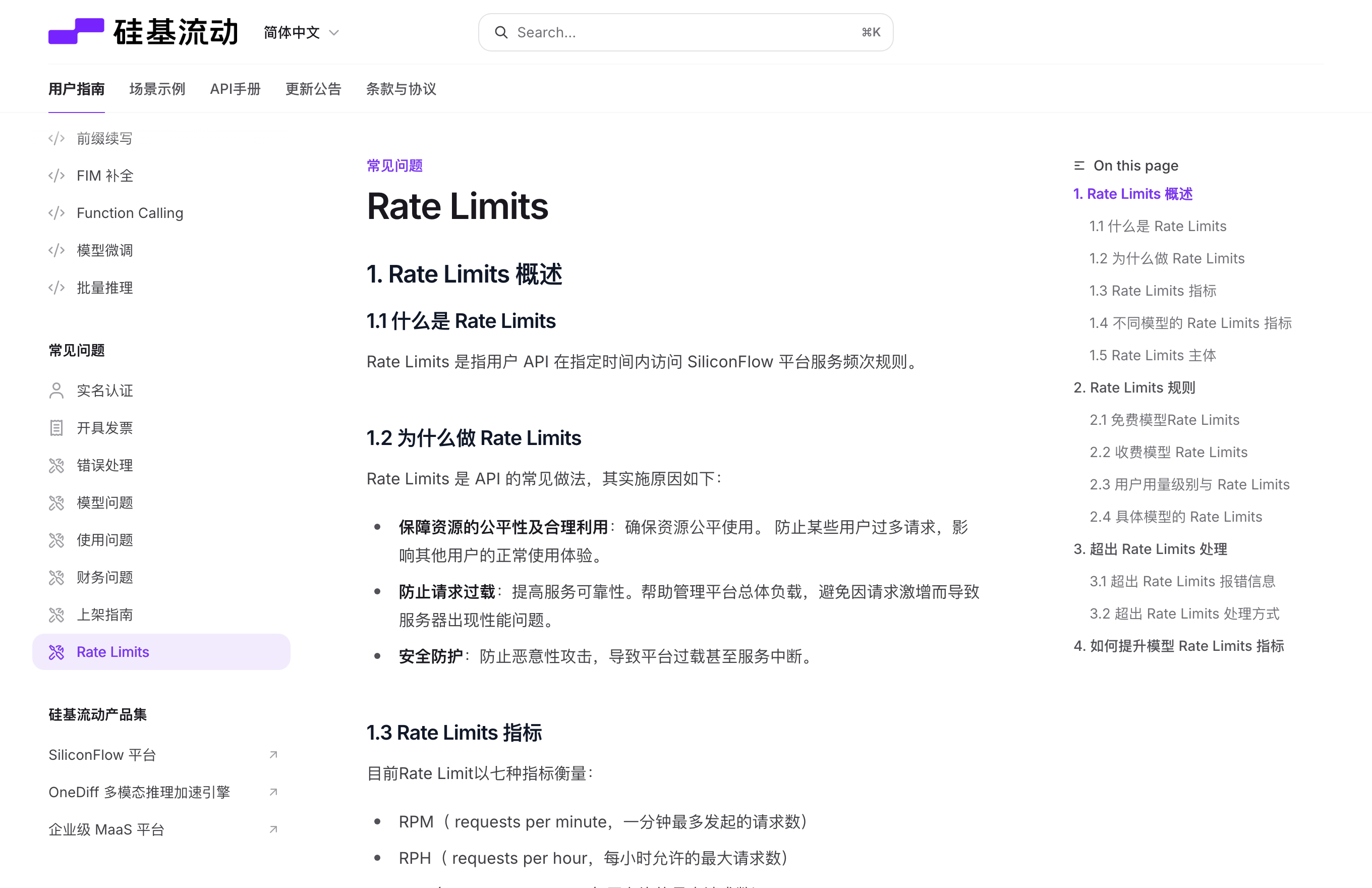This screenshot has width=1372, height=888.
Task: Click the ⌘K shortcut hint
Action: point(871,32)
